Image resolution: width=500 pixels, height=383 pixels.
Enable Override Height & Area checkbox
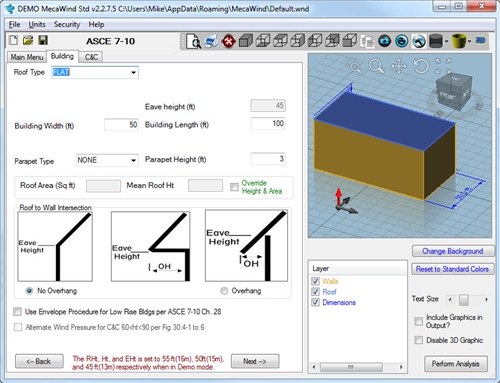[x=234, y=187]
